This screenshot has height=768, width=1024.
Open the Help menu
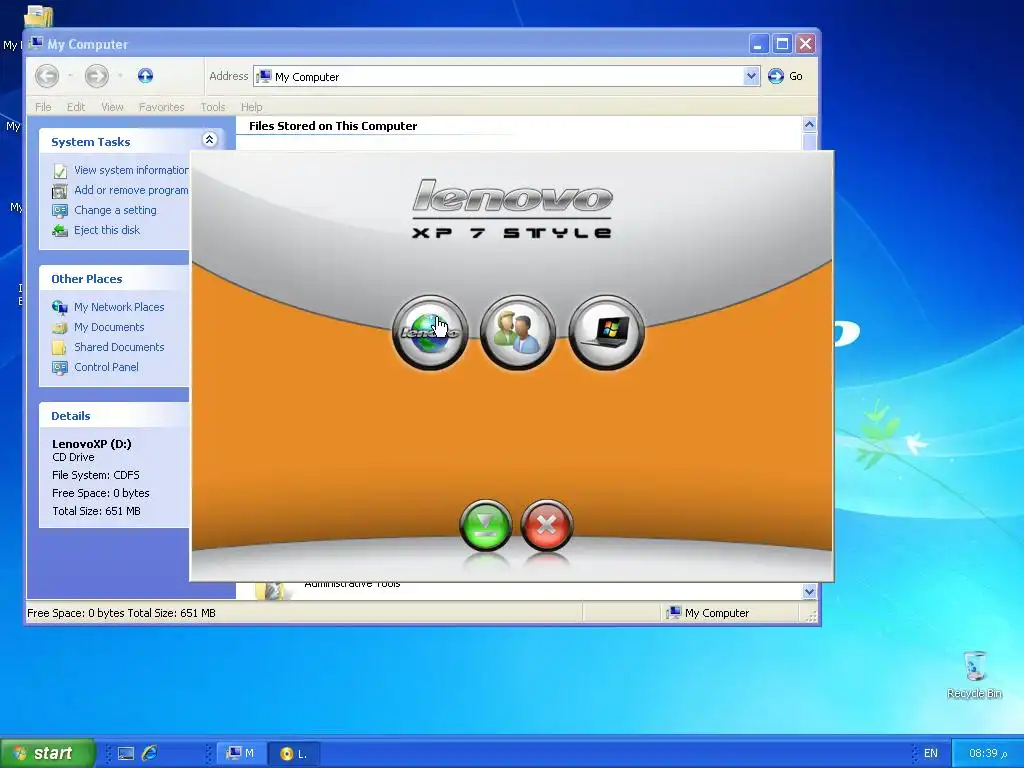pos(251,107)
